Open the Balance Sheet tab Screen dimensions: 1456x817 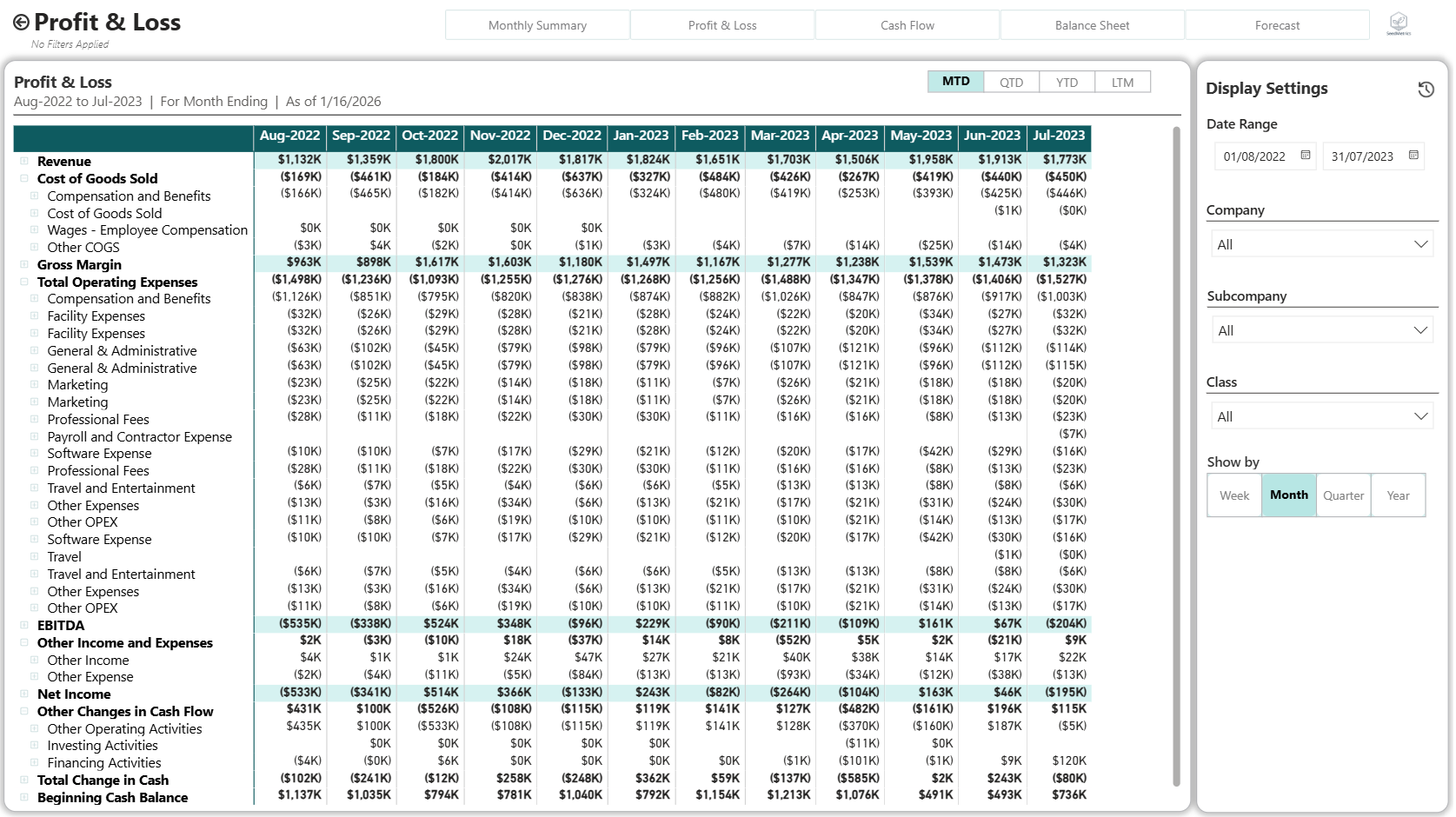click(x=1092, y=24)
